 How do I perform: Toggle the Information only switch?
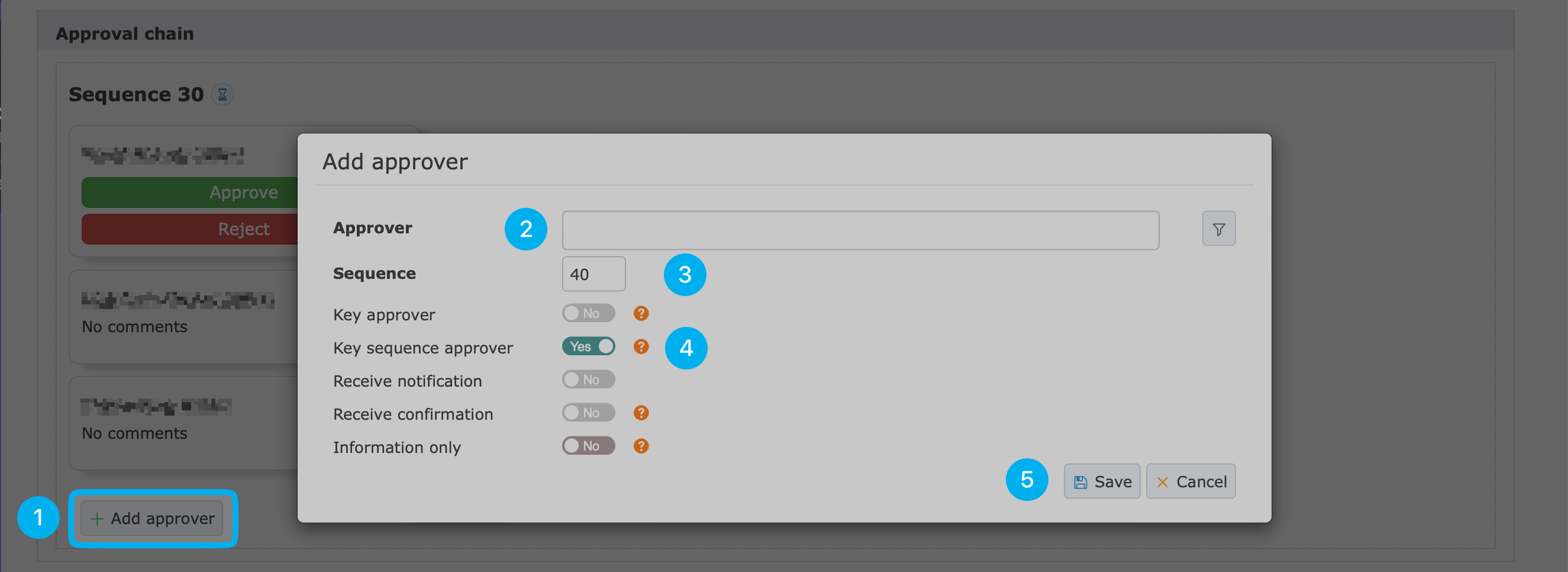click(588, 446)
